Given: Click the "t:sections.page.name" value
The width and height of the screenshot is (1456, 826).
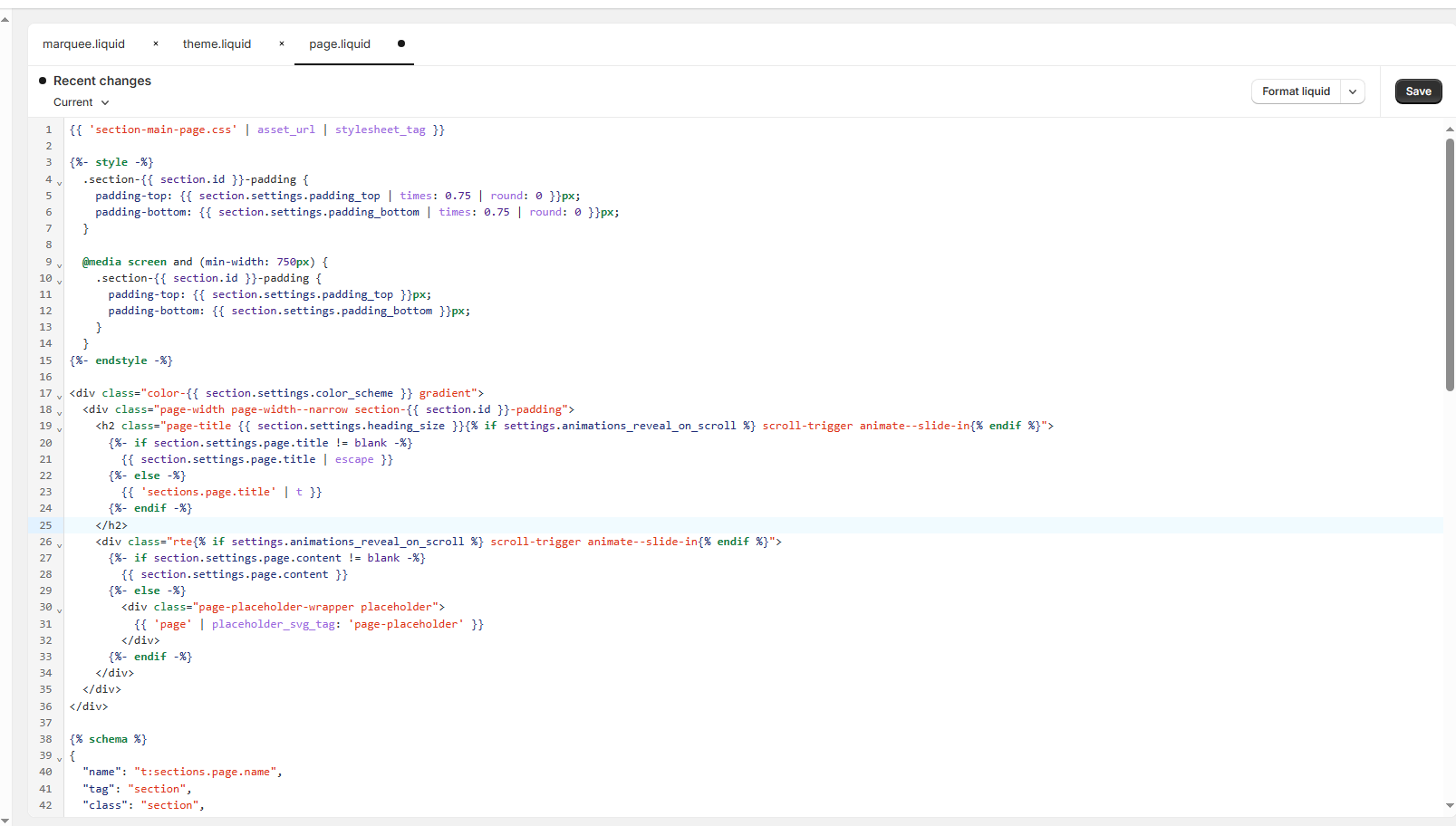Looking at the screenshot, I should pos(206,772).
